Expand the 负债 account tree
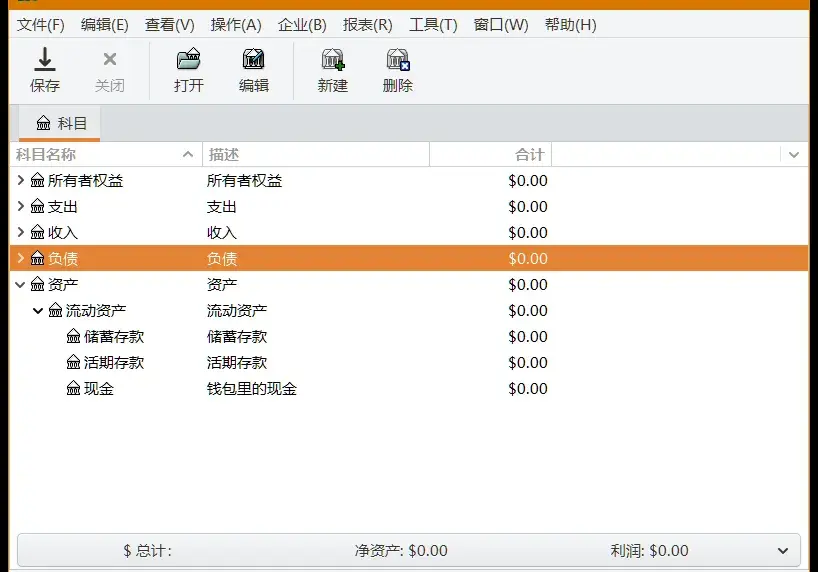 pos(20,258)
